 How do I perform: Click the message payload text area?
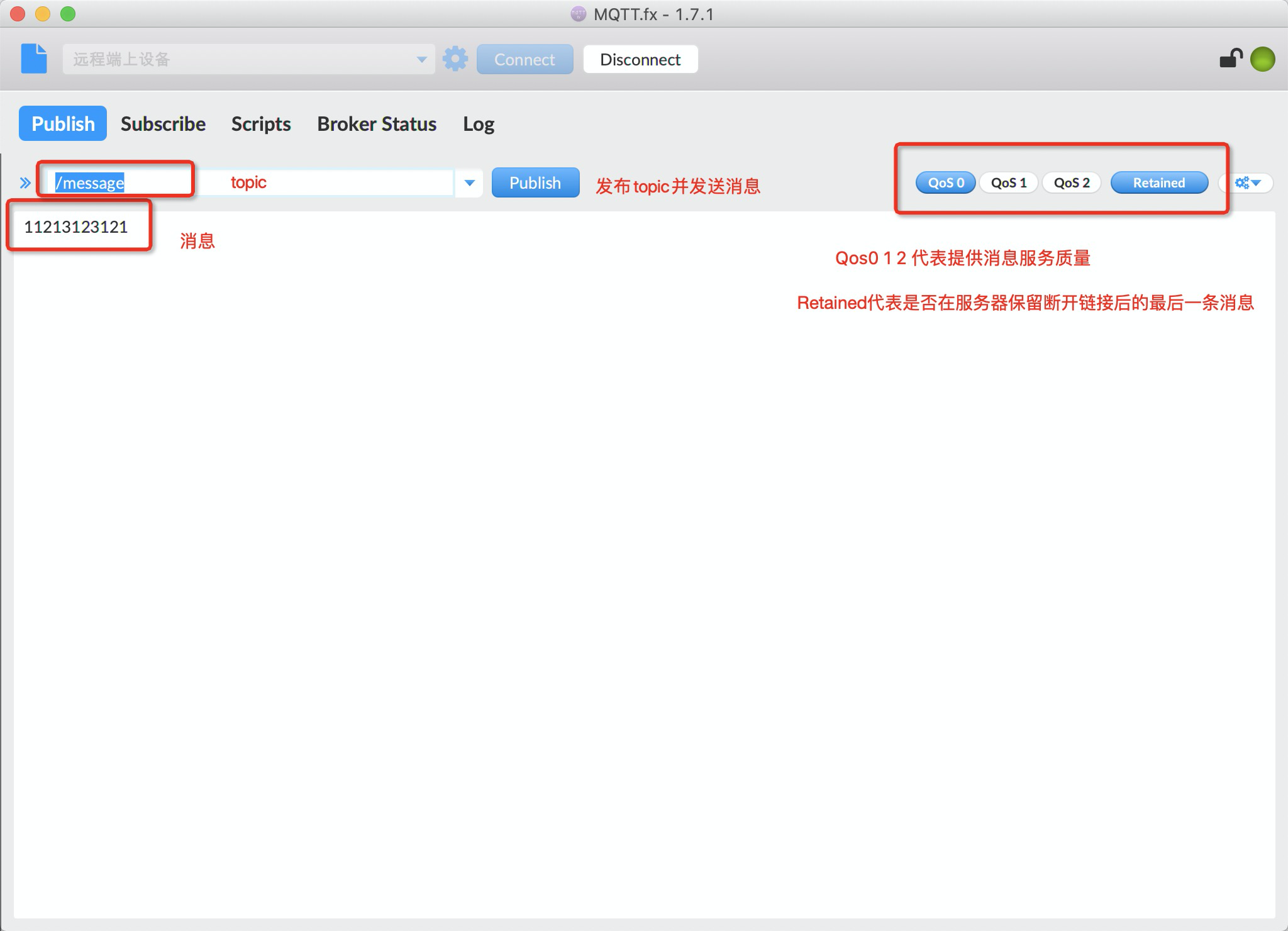(x=629, y=503)
